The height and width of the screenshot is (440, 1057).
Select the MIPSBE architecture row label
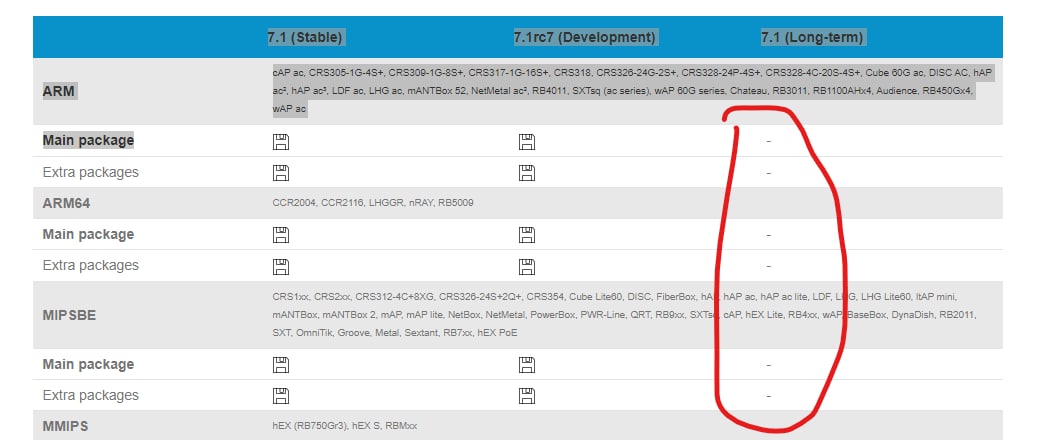(69, 315)
